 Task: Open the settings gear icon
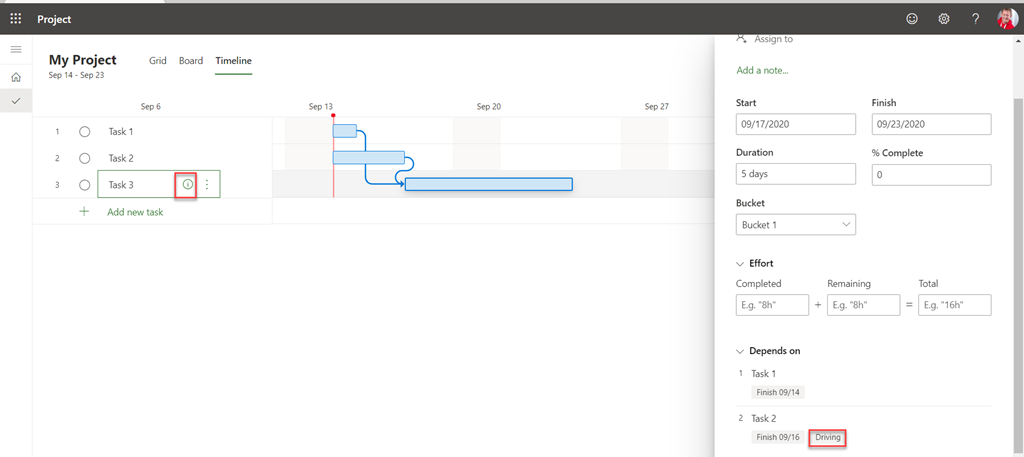[944, 19]
